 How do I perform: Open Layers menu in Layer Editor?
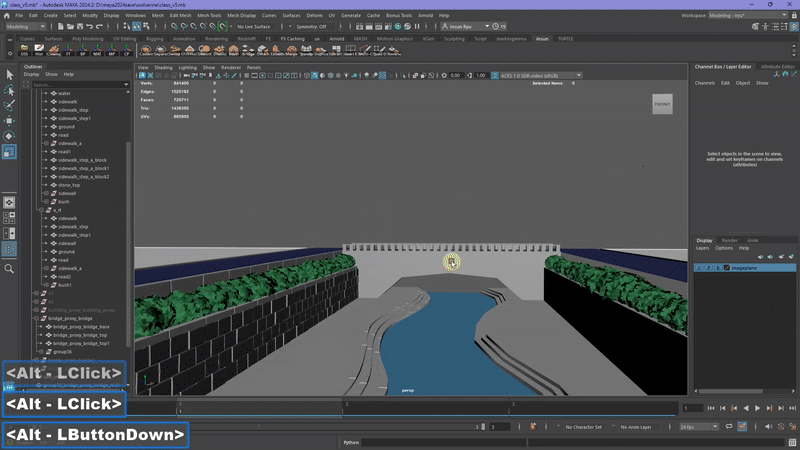(x=703, y=248)
